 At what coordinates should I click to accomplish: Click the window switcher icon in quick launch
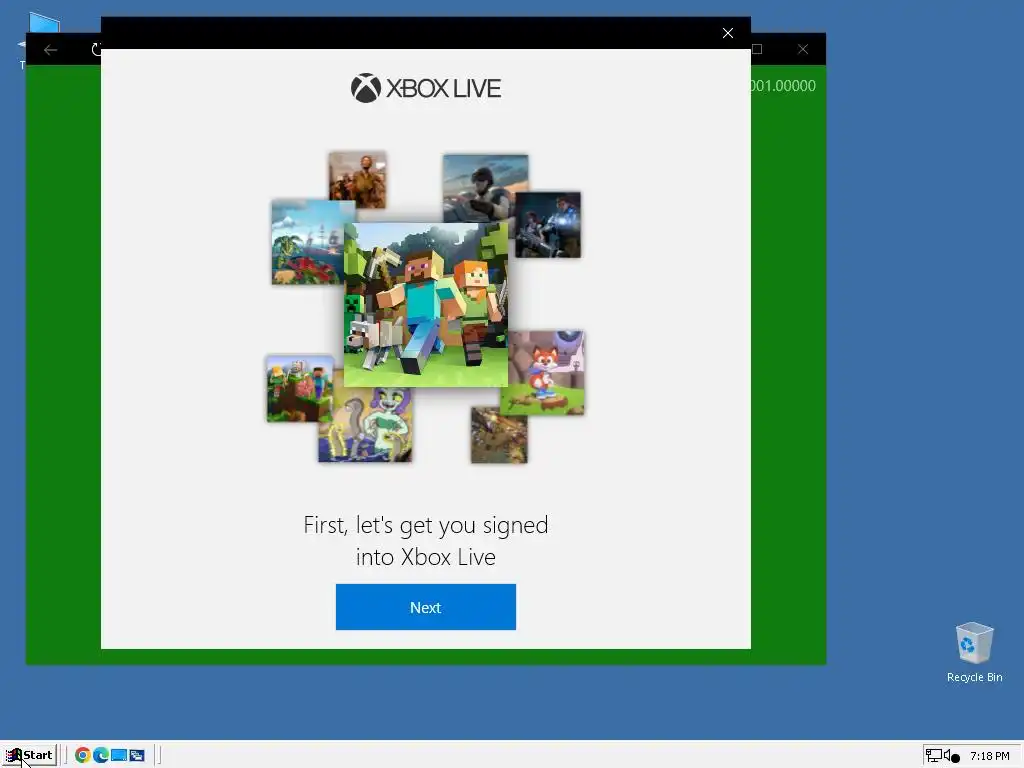[x=136, y=755]
